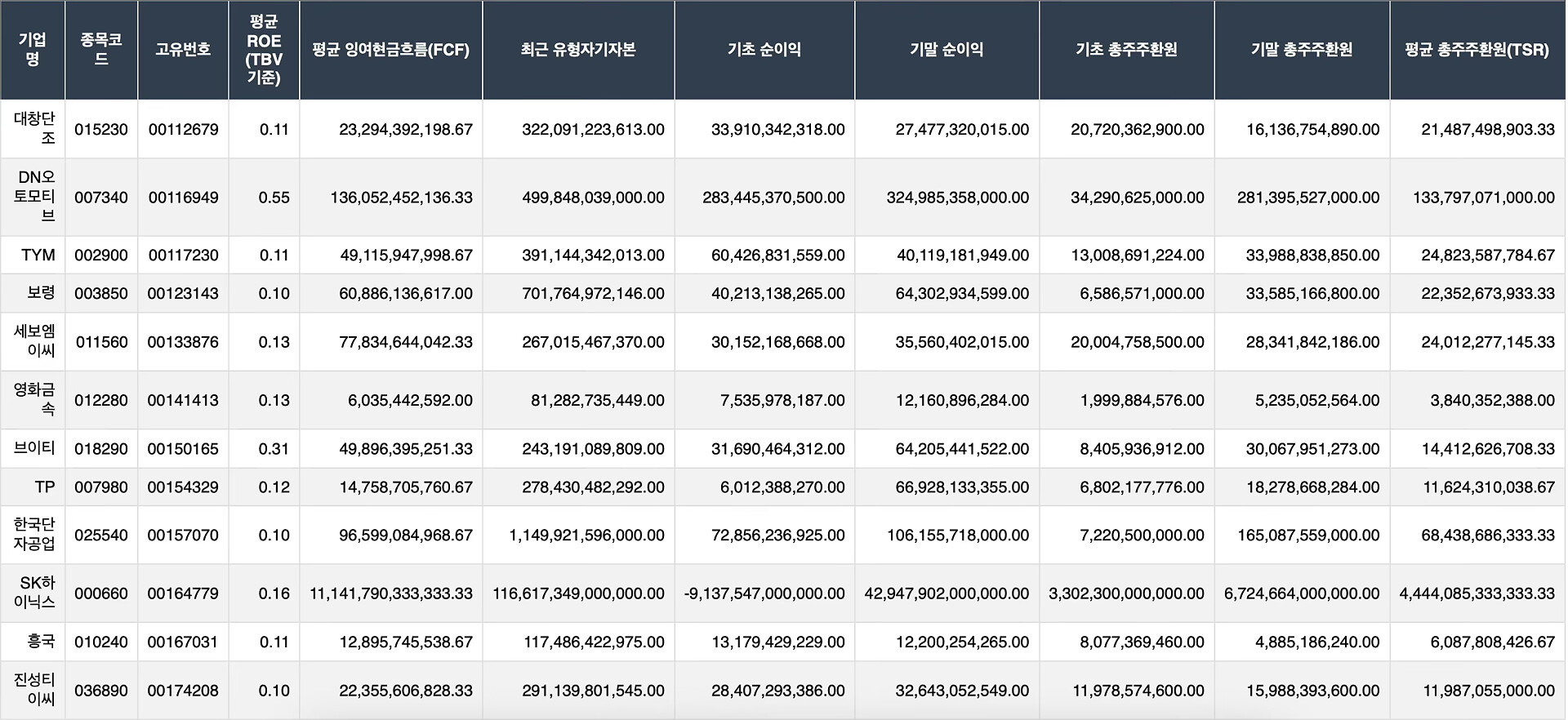Viewport: 1568px width, 720px height.
Task: Select 브이티 average ROE value 0.31
Action: pos(274,449)
